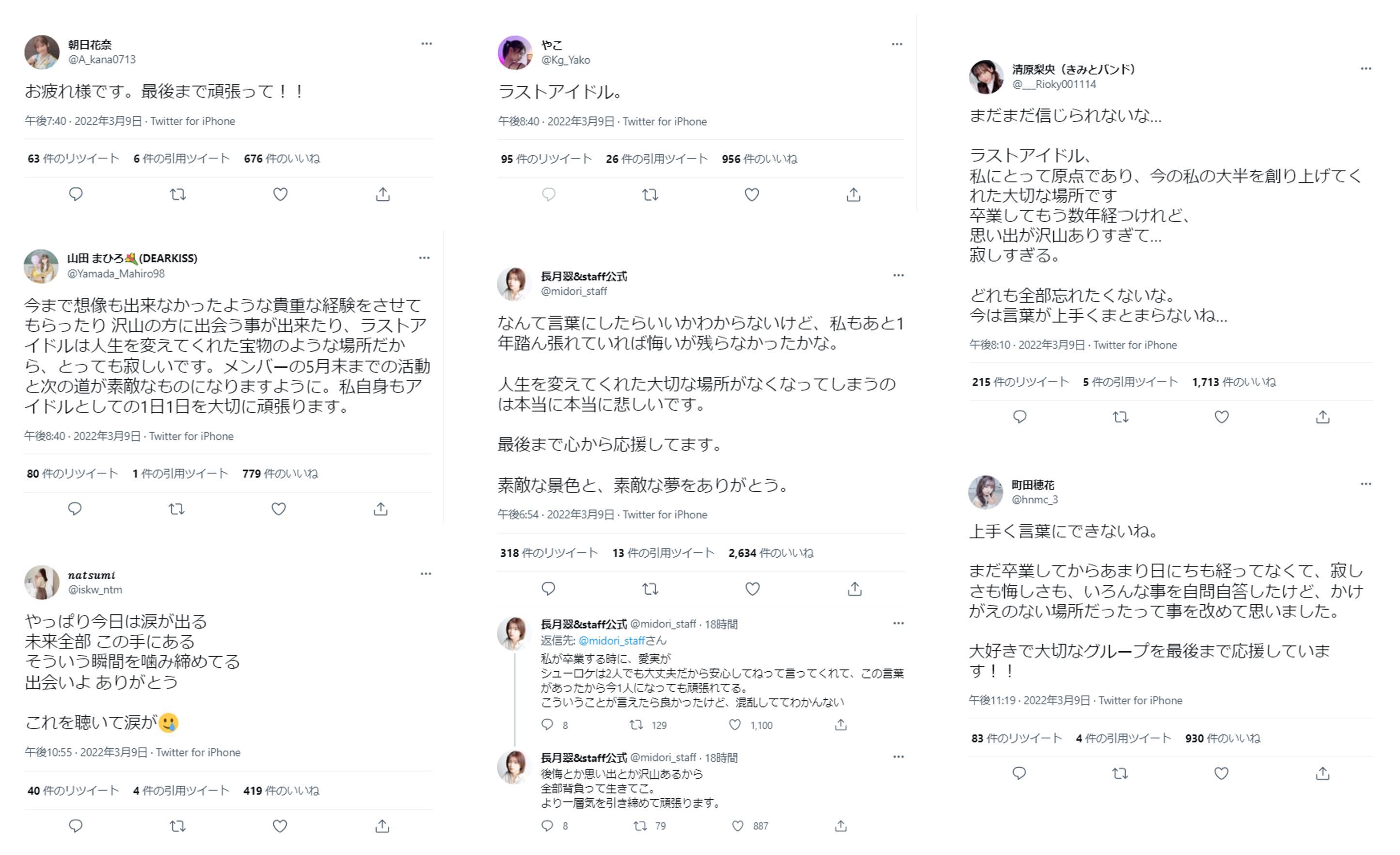Reply to 朝日花奈's tweet
Image resolution: width=1400 pixels, height=855 pixels.
click(76, 194)
